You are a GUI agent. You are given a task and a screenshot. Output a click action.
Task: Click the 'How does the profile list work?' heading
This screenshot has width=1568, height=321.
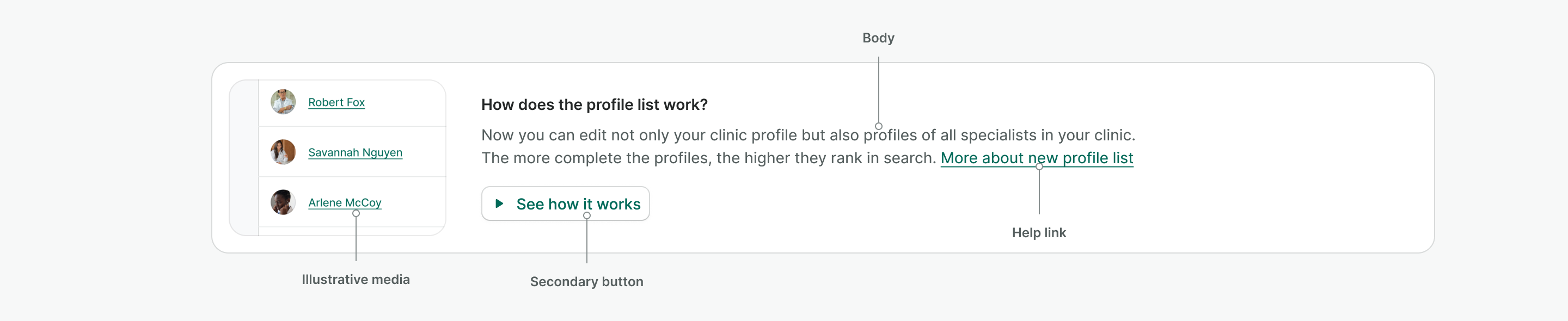click(594, 104)
